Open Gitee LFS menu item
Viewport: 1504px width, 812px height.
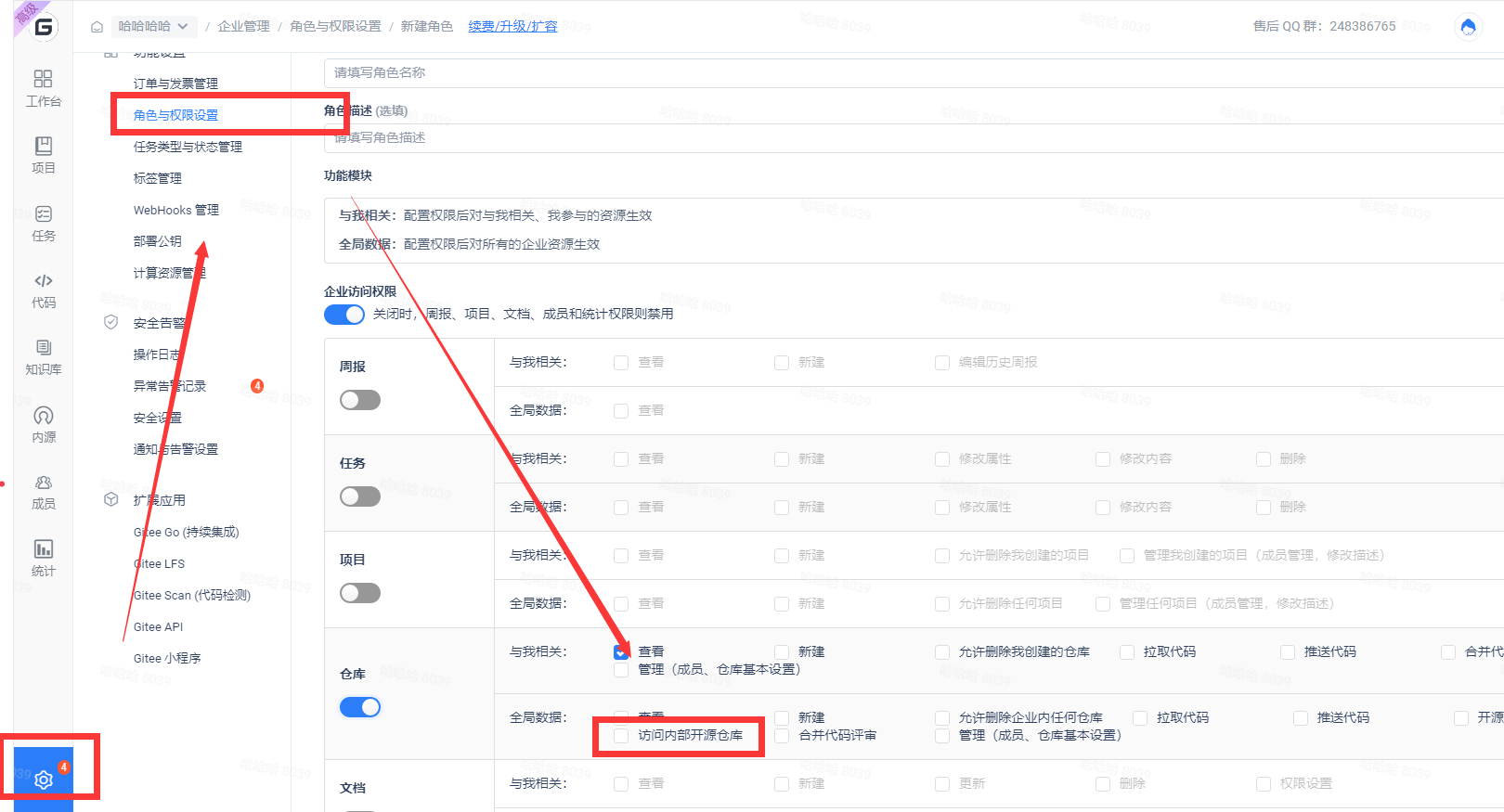pyautogui.click(x=159, y=564)
